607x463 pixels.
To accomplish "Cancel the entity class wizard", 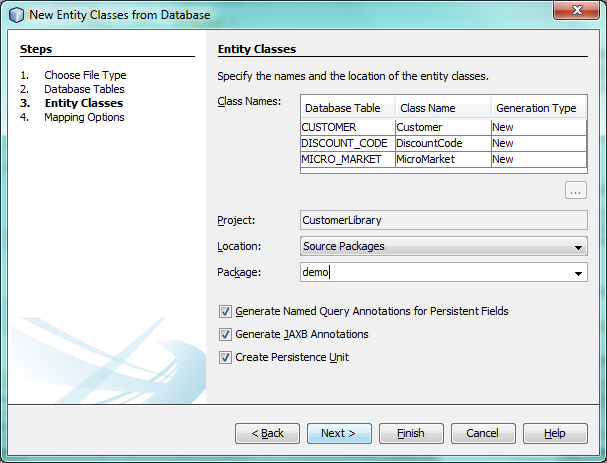I will (483, 433).
